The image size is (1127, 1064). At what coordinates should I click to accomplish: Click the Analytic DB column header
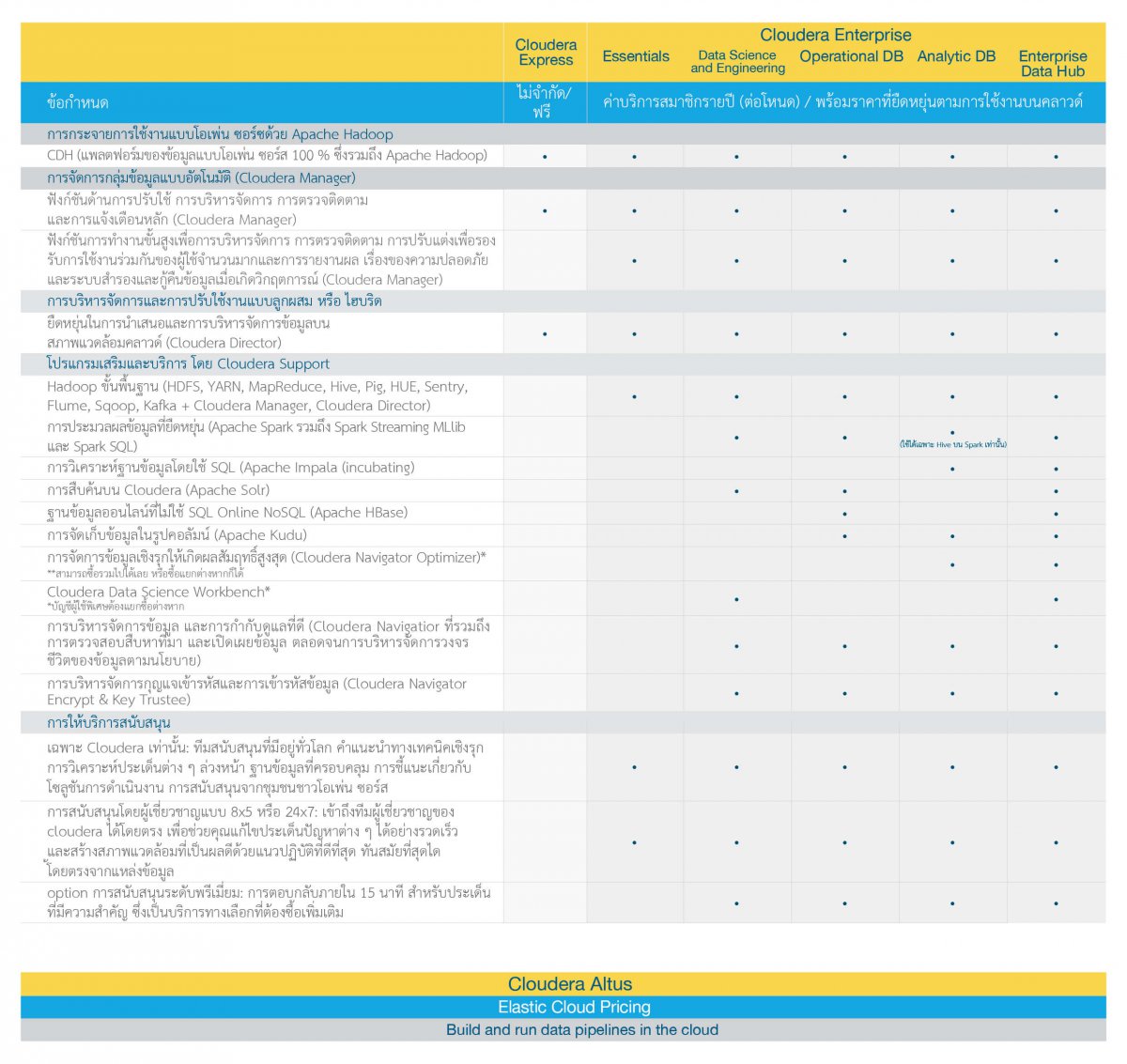click(x=956, y=56)
